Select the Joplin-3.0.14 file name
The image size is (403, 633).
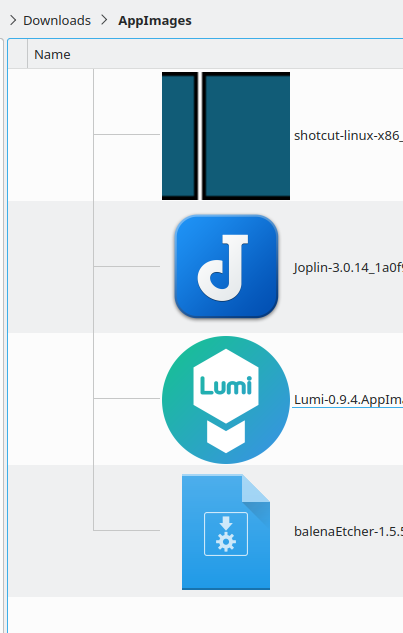[x=348, y=267]
